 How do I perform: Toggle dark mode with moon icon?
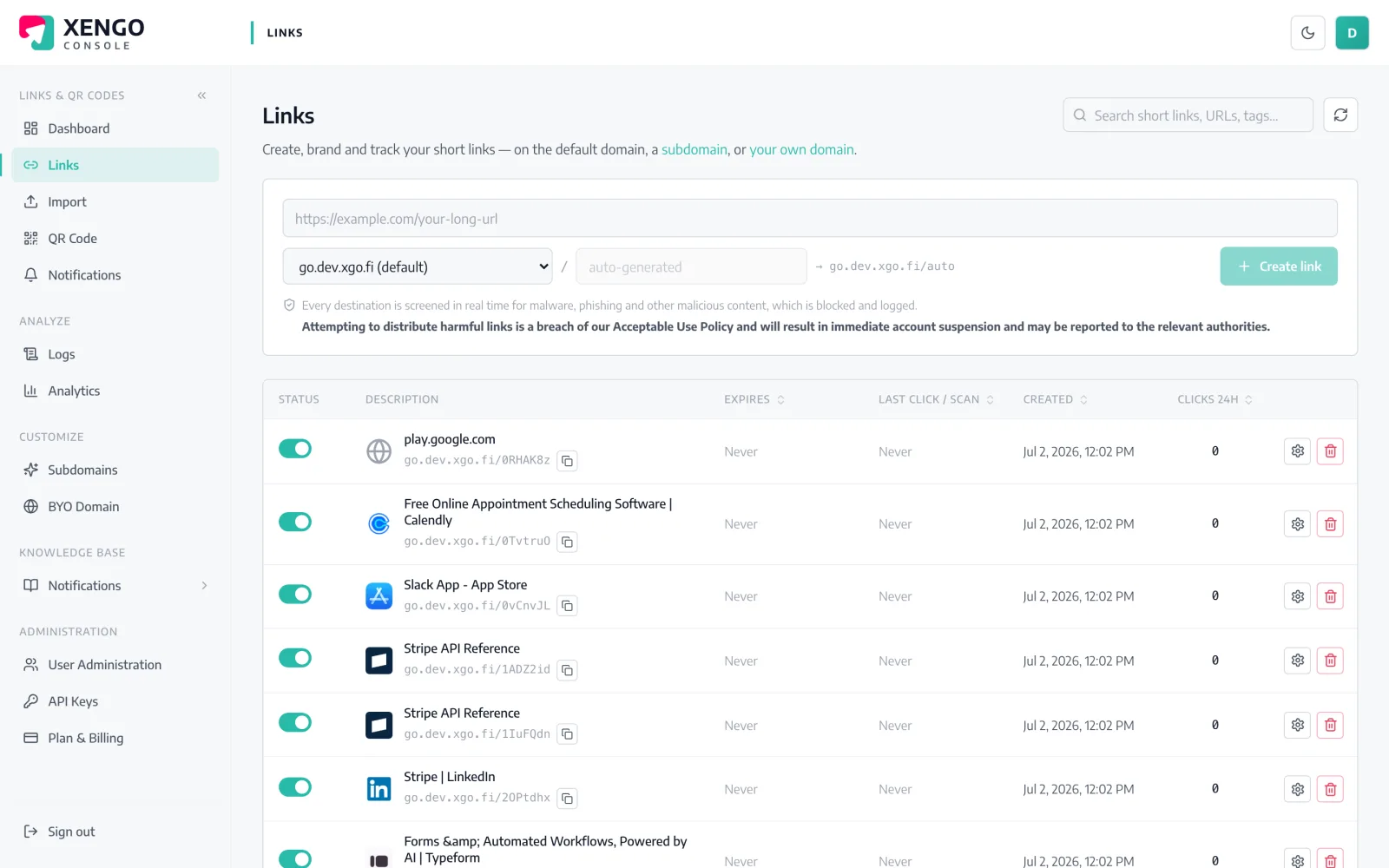click(1307, 33)
